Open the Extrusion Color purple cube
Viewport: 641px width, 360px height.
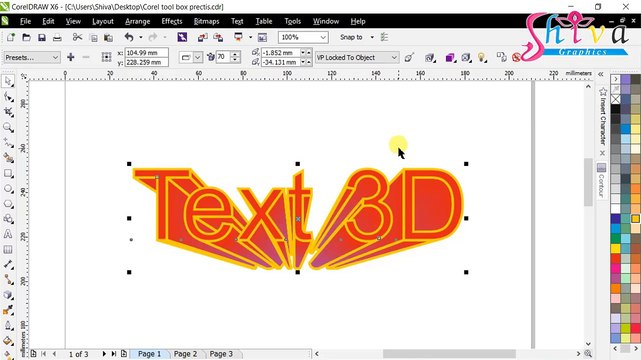[x=450, y=58]
